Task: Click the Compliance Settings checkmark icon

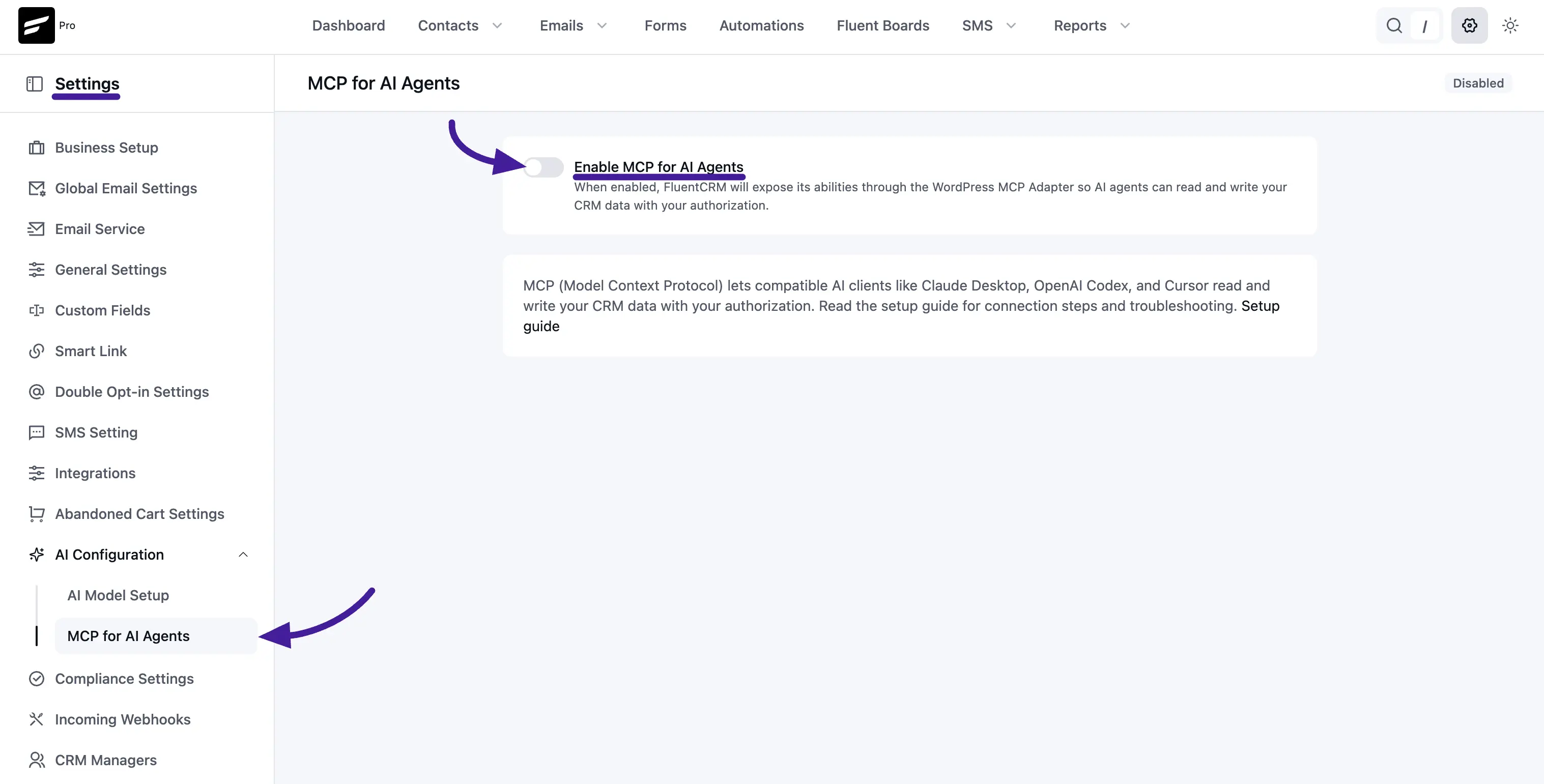Action: coord(37,679)
